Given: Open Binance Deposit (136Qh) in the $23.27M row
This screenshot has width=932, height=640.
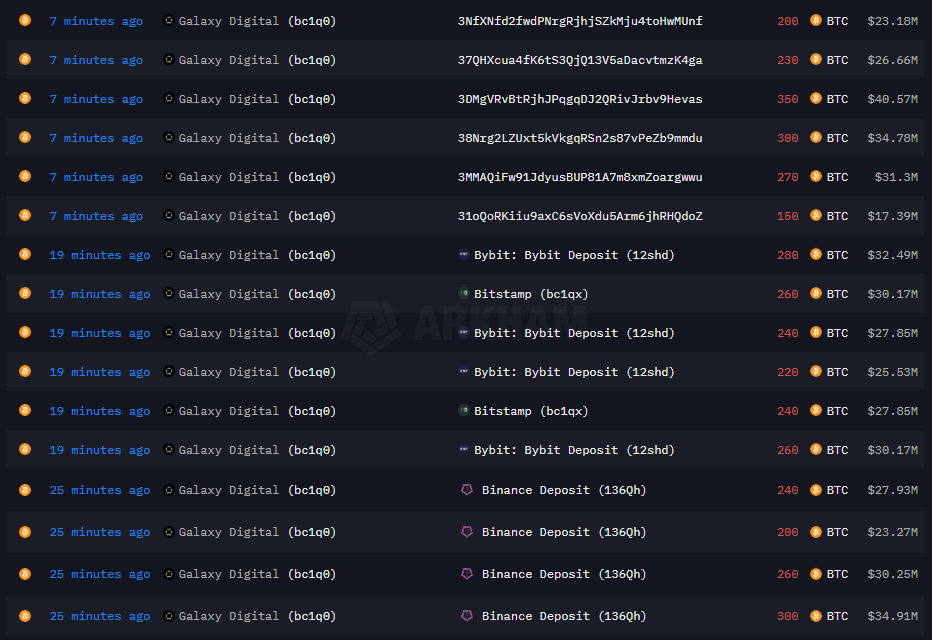Looking at the screenshot, I should click(x=563, y=532).
